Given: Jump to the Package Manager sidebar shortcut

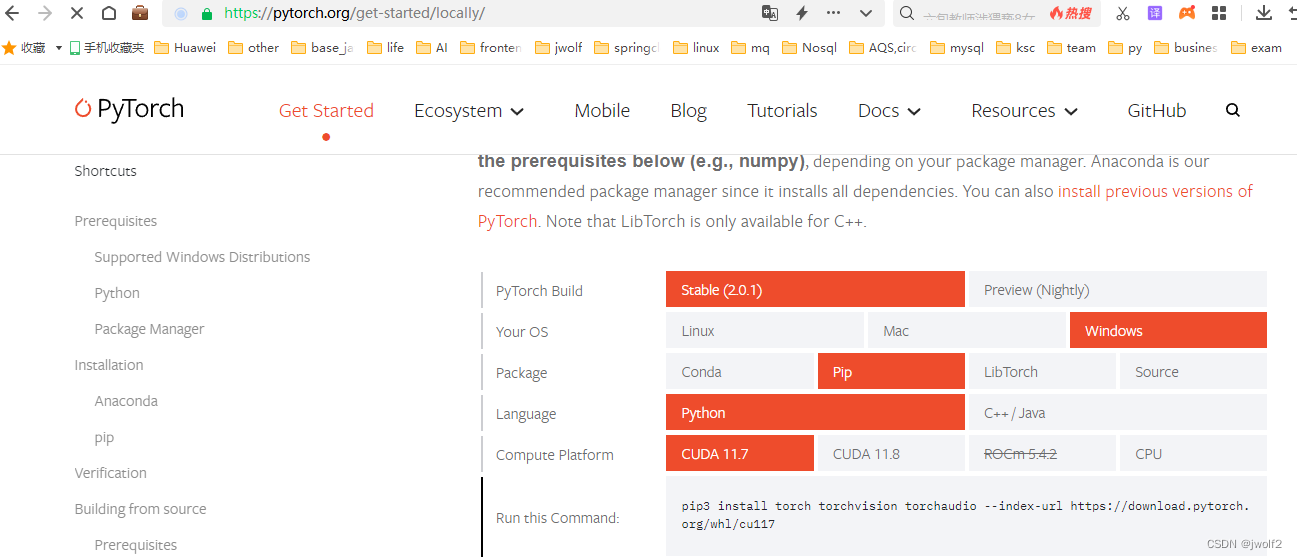Looking at the screenshot, I should (149, 329).
